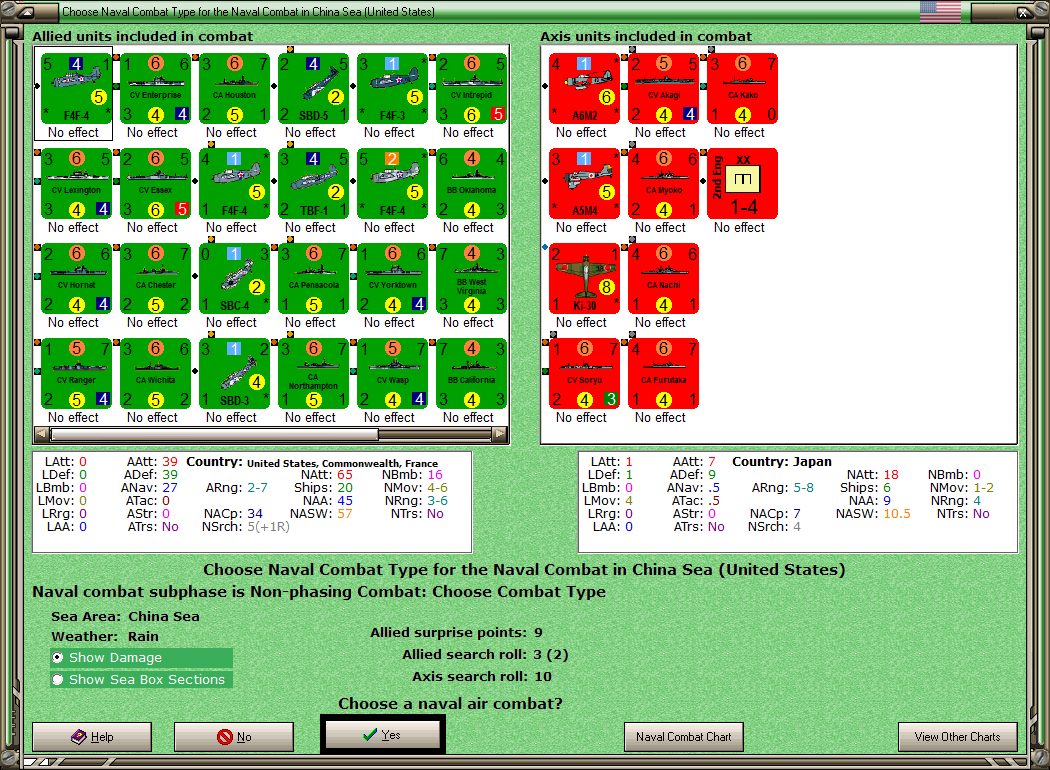Select the CV Akagi carrier counter
The height and width of the screenshot is (770, 1050).
[664, 88]
